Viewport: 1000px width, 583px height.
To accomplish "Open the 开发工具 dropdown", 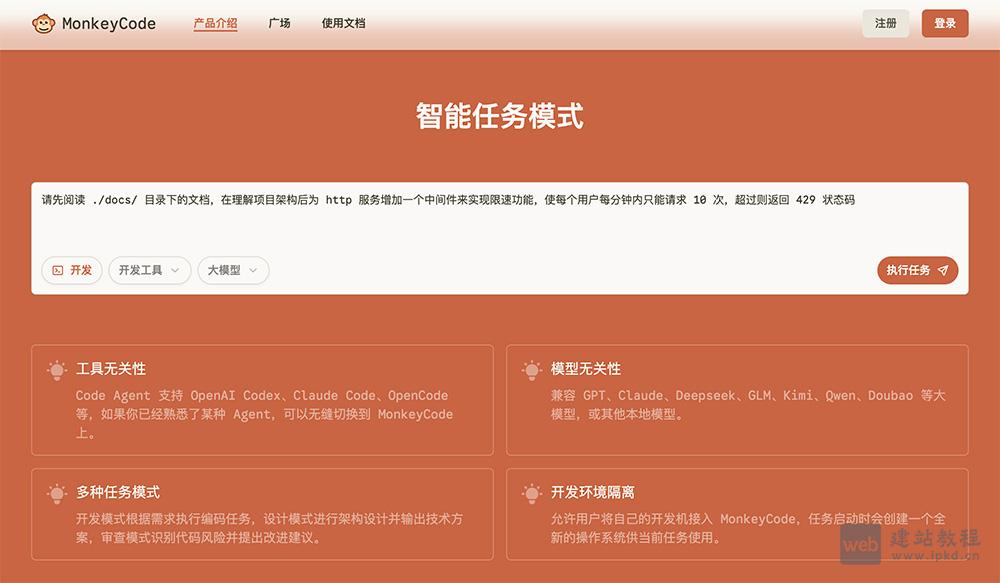I will [149, 270].
